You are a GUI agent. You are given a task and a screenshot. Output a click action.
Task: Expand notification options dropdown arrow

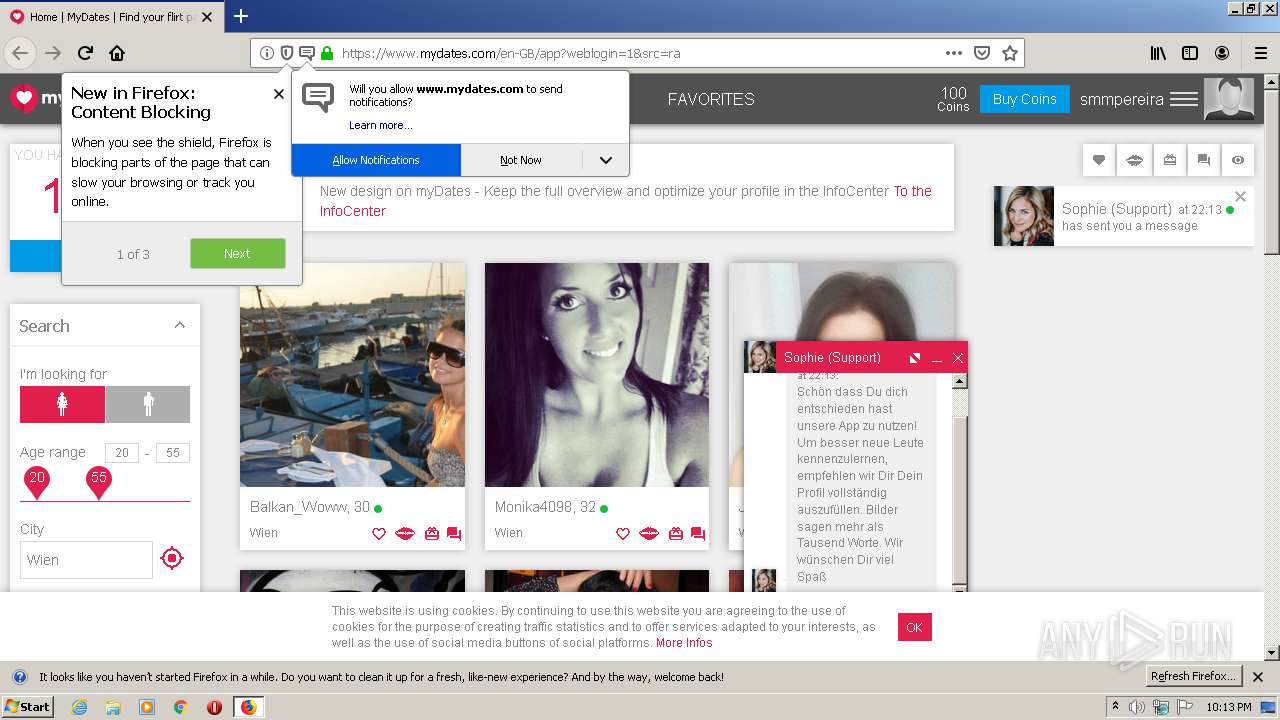tap(605, 160)
